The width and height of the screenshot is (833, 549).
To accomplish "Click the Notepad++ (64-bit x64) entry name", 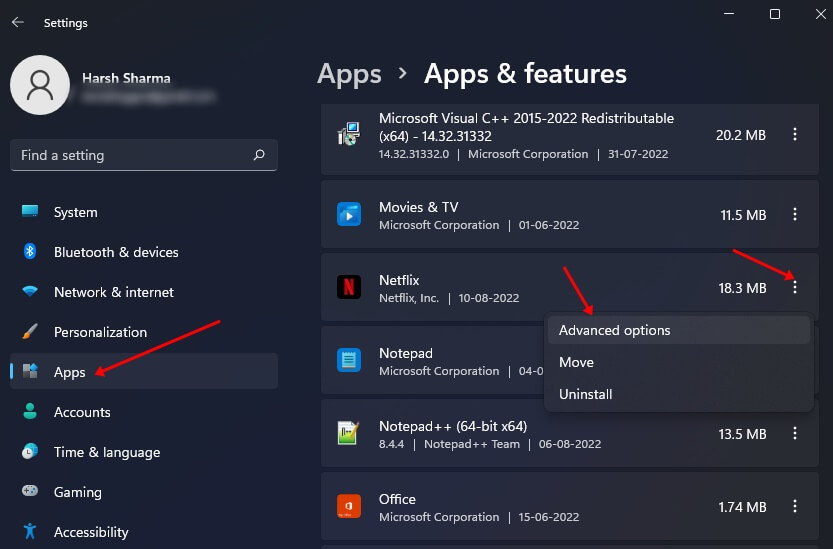I will [453, 426].
